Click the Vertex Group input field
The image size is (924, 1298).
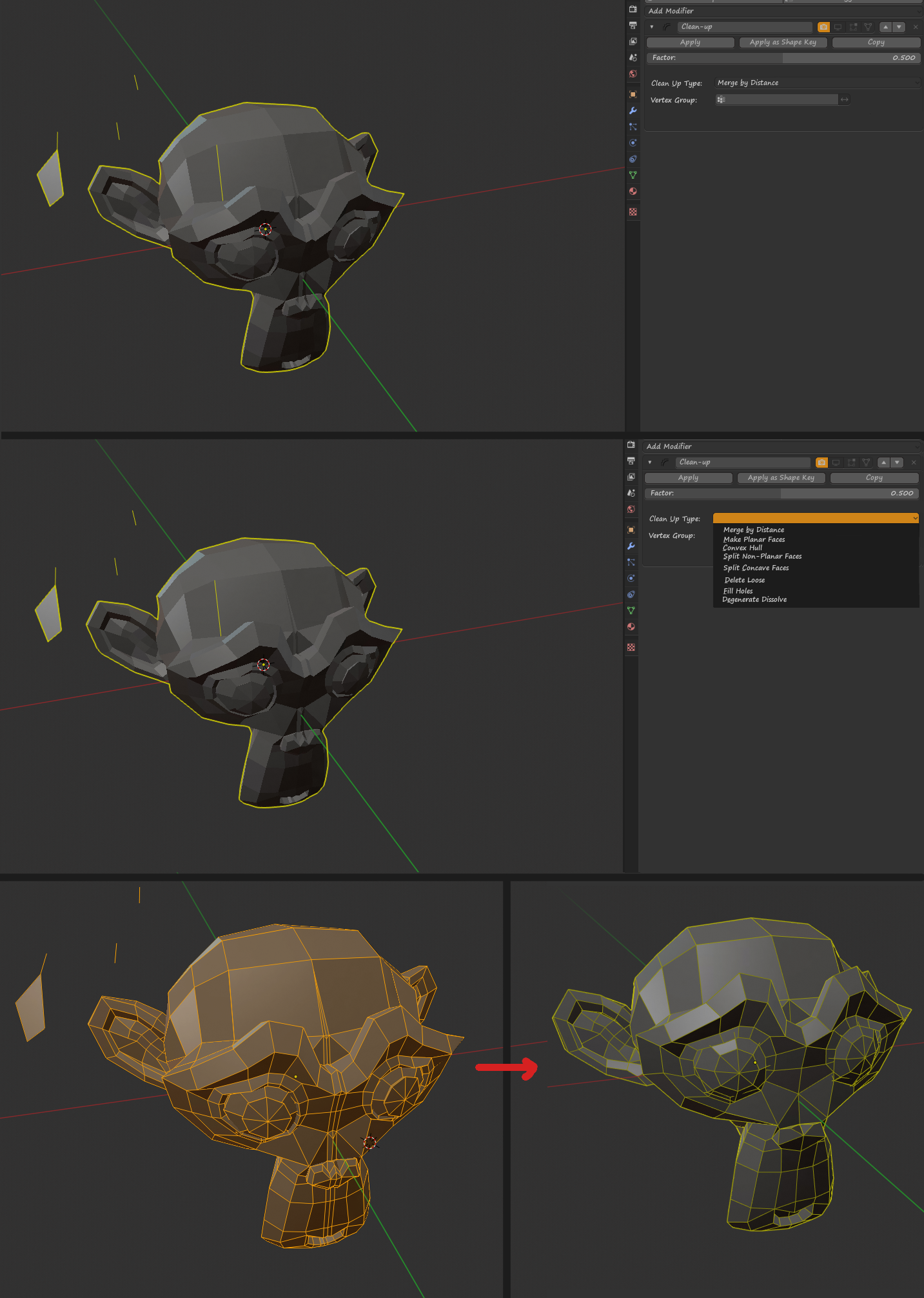776,99
